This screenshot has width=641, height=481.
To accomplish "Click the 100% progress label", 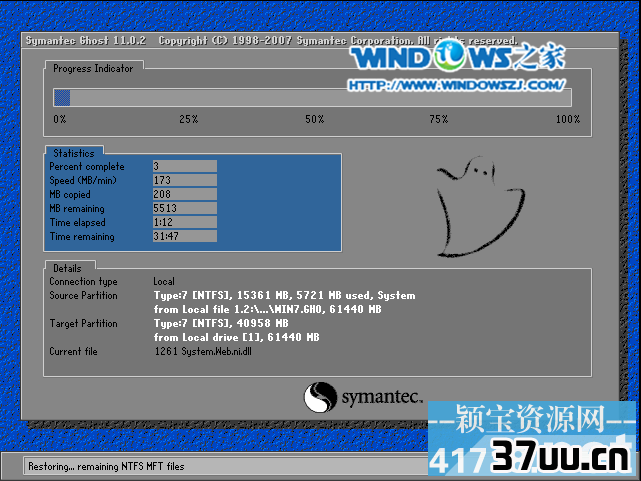I will click(x=568, y=119).
